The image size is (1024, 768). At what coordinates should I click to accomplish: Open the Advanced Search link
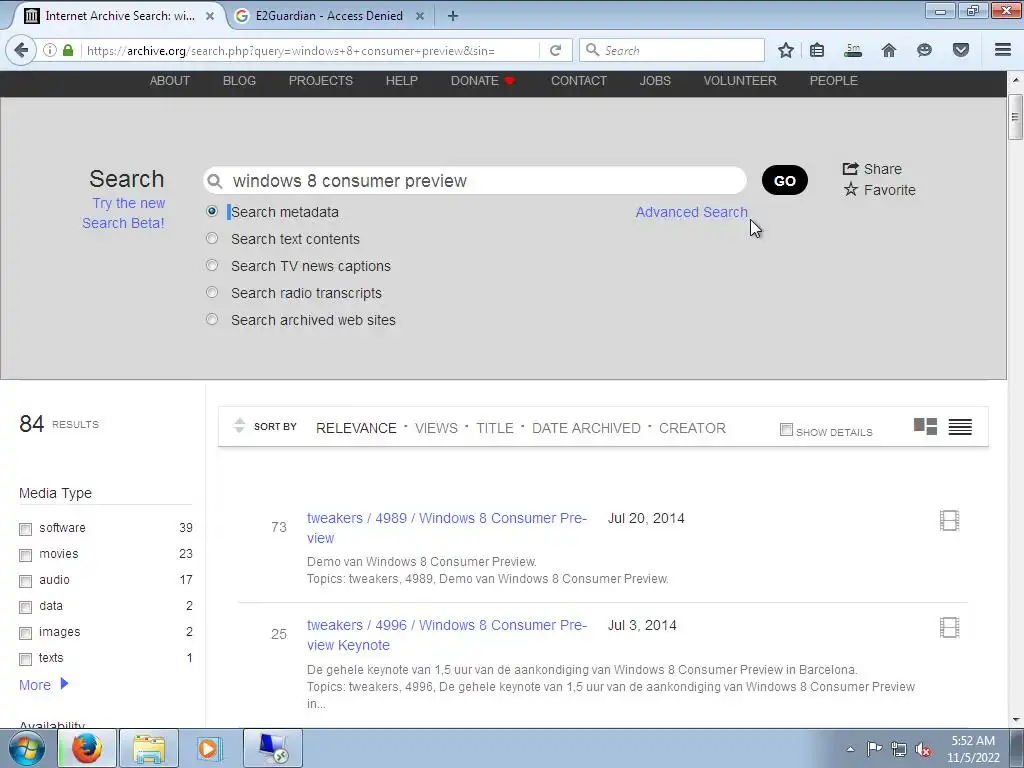click(691, 212)
